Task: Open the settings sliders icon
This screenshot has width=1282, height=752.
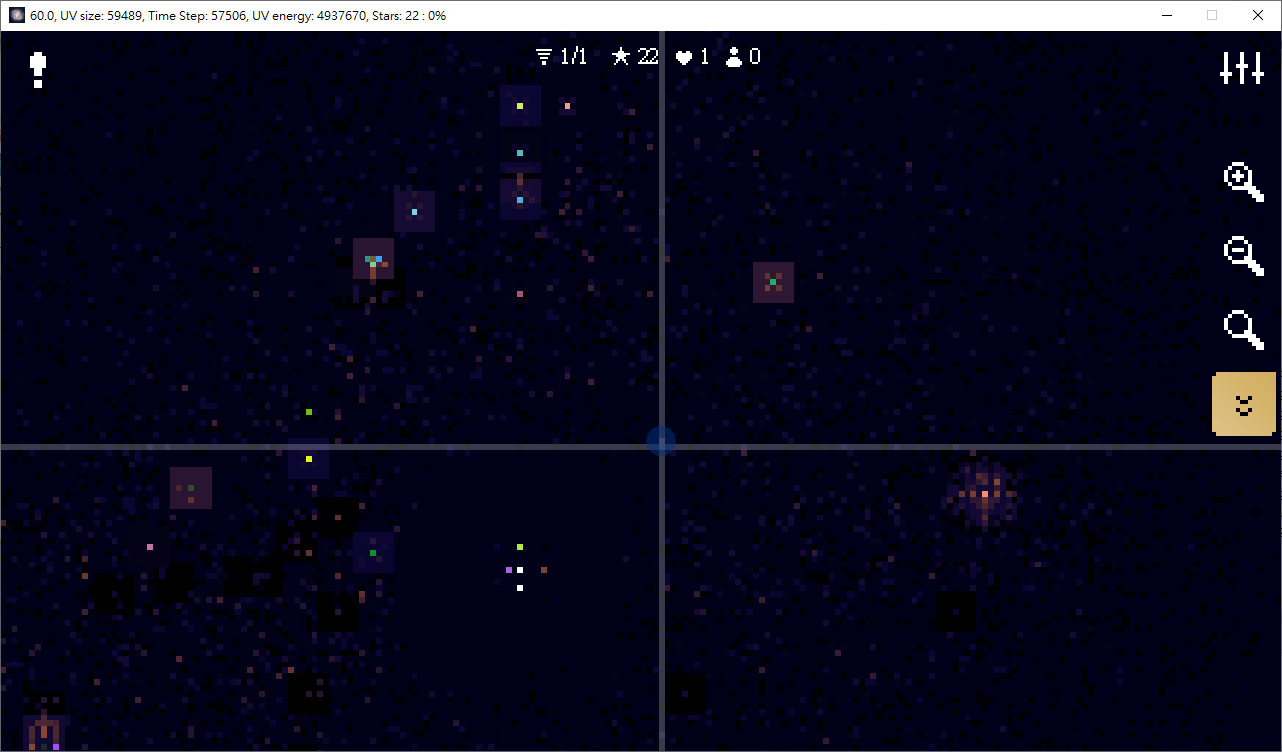Action: [x=1242, y=68]
